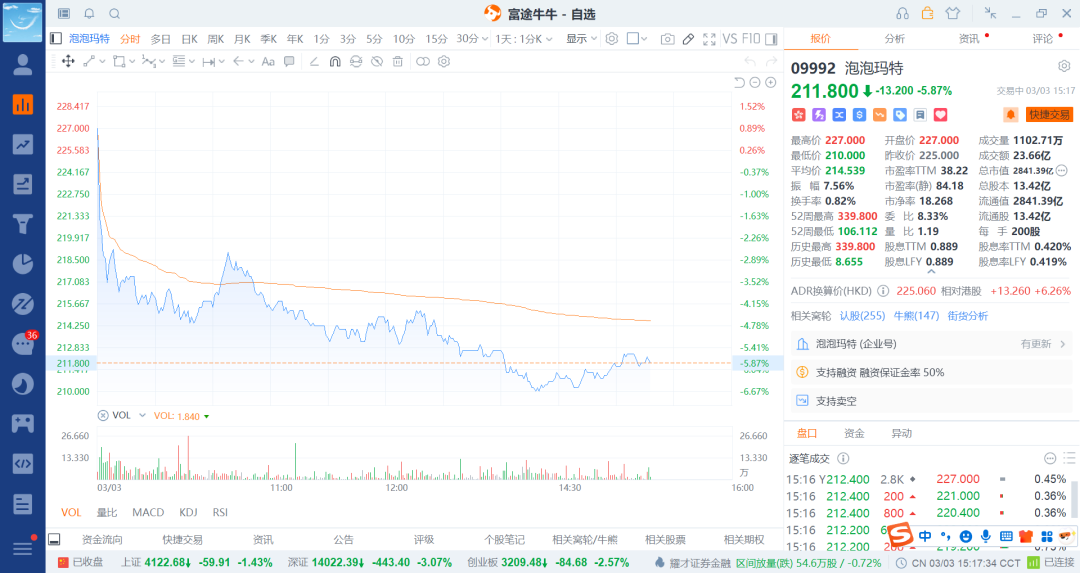Open customer service headset icon
Image resolution: width=1080 pixels, height=573 pixels.
(x=902, y=14)
